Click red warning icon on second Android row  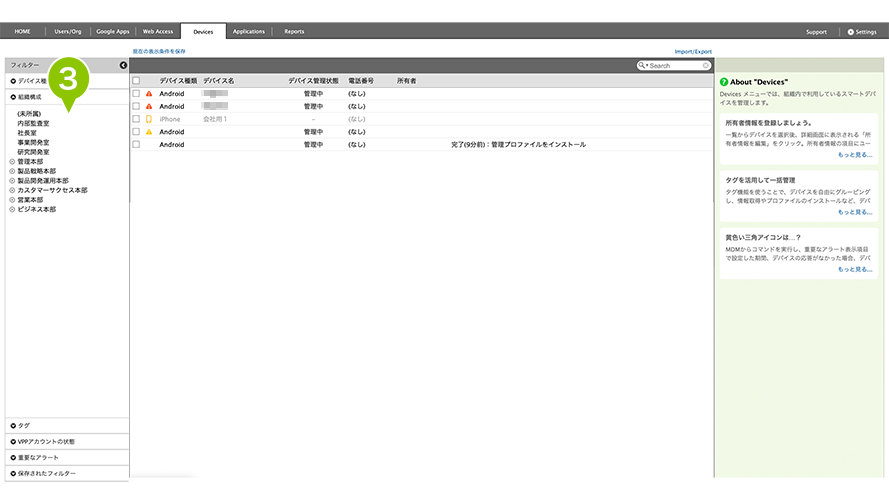tap(149, 107)
